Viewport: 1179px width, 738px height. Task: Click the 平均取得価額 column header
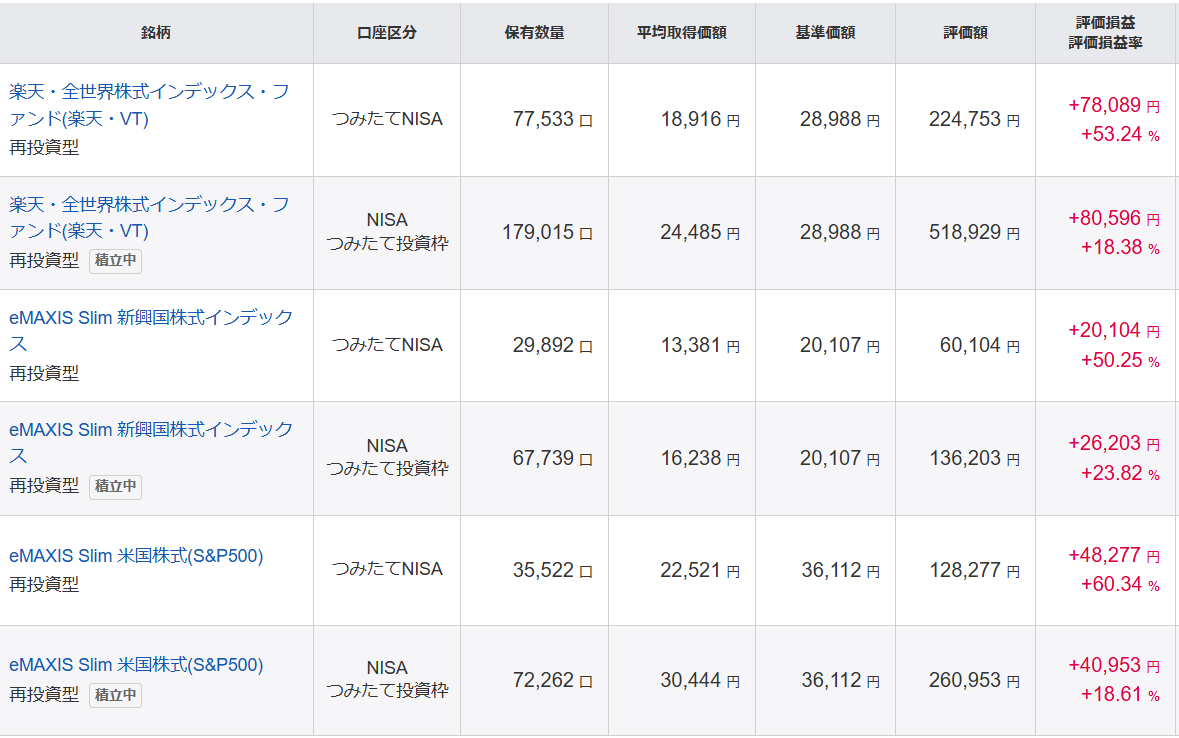coord(681,33)
